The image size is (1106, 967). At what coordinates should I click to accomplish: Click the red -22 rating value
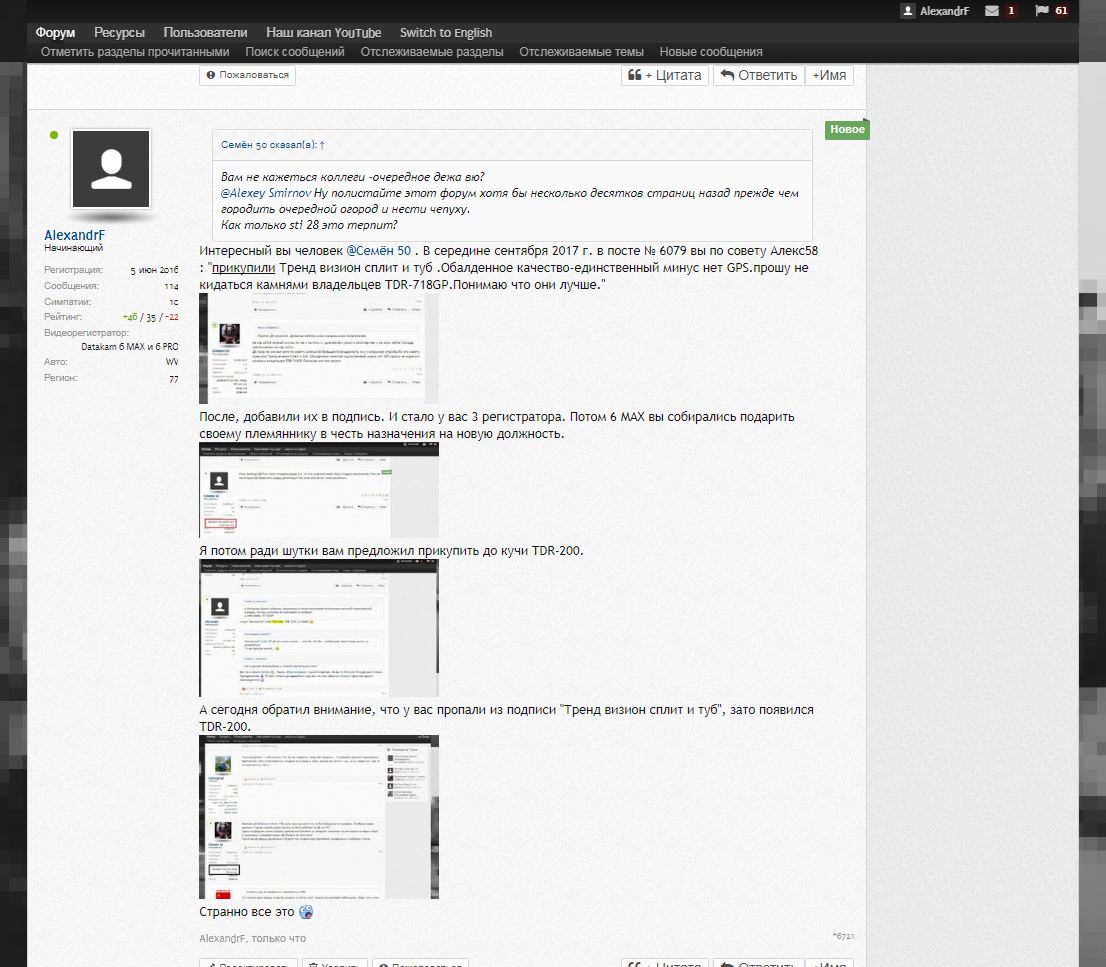pyautogui.click(x=172, y=317)
